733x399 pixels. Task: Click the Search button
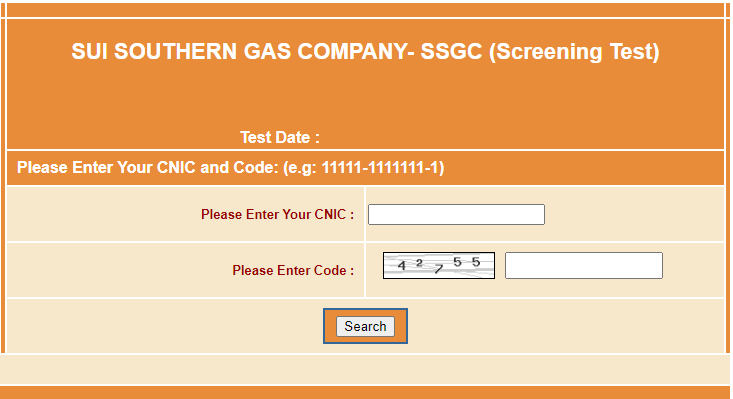(x=365, y=326)
